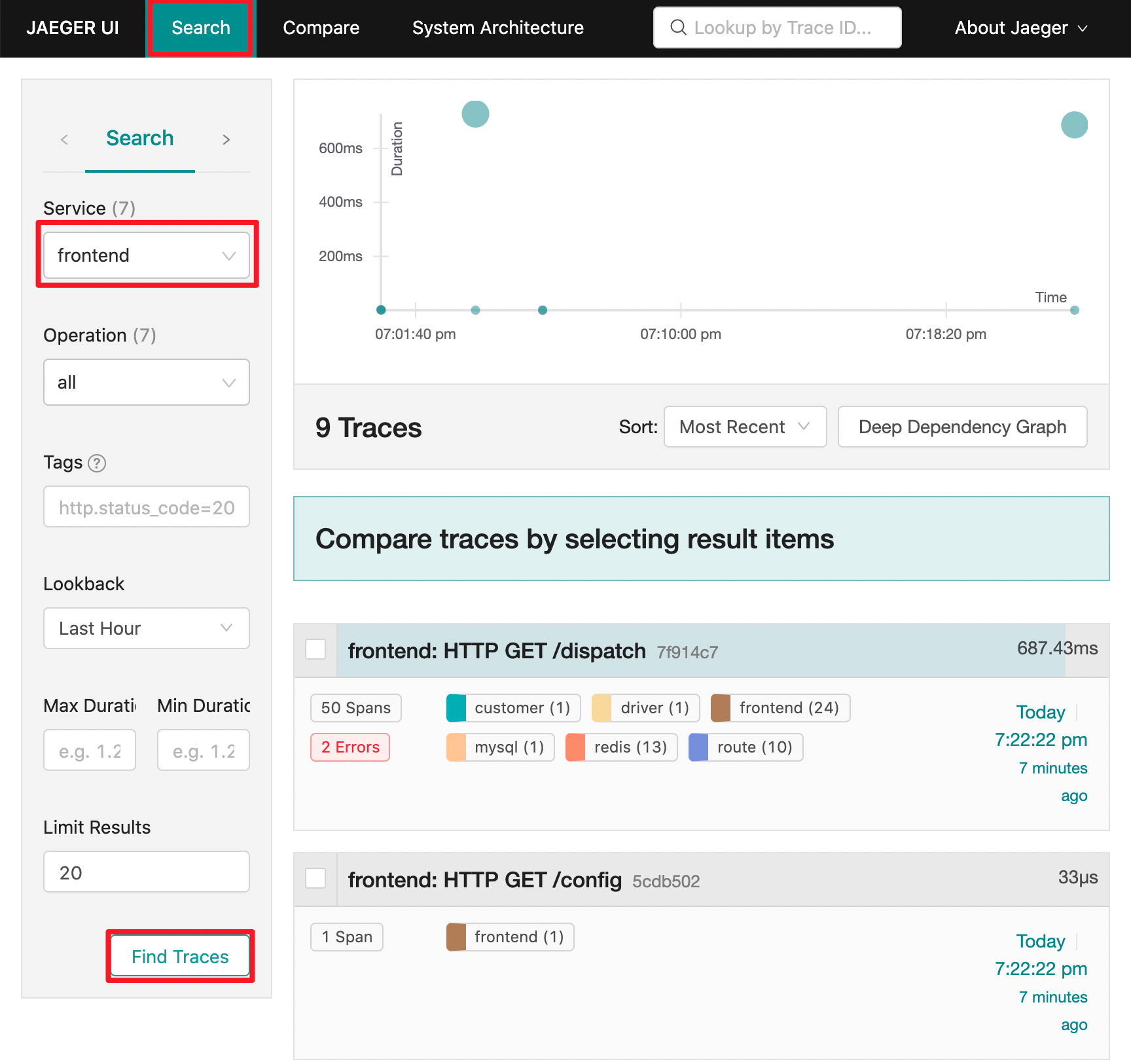This screenshot has height=1064, width=1131.
Task: Click the brown swatch of the frontend (24) tag
Action: (721, 708)
